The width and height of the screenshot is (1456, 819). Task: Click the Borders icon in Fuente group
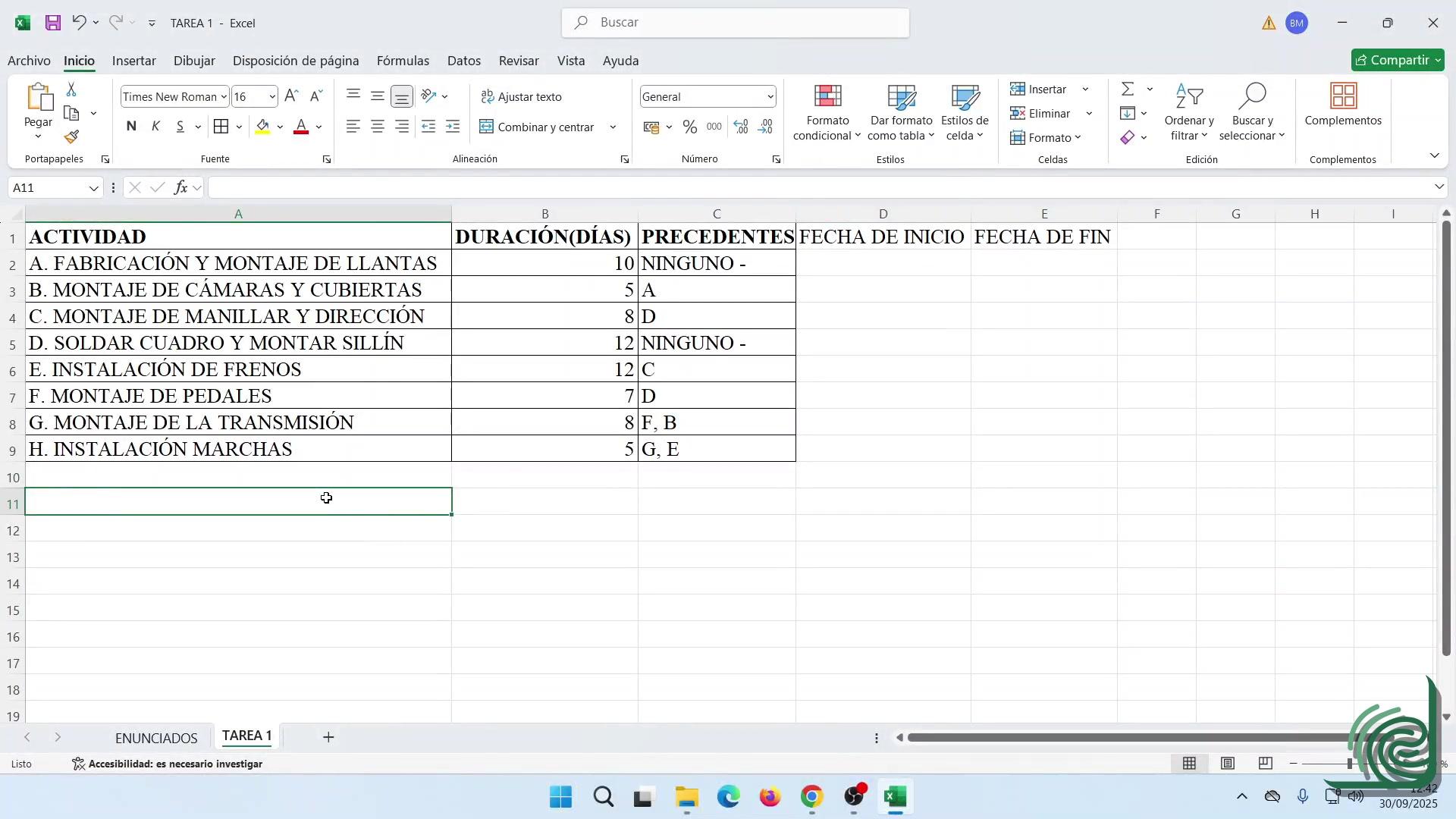tap(221, 127)
